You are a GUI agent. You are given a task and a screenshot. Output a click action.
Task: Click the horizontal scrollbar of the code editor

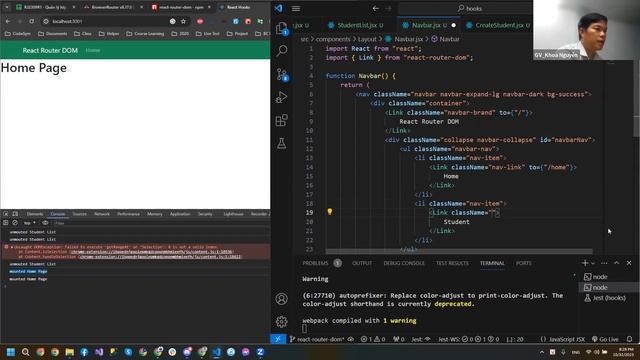coord(459,251)
